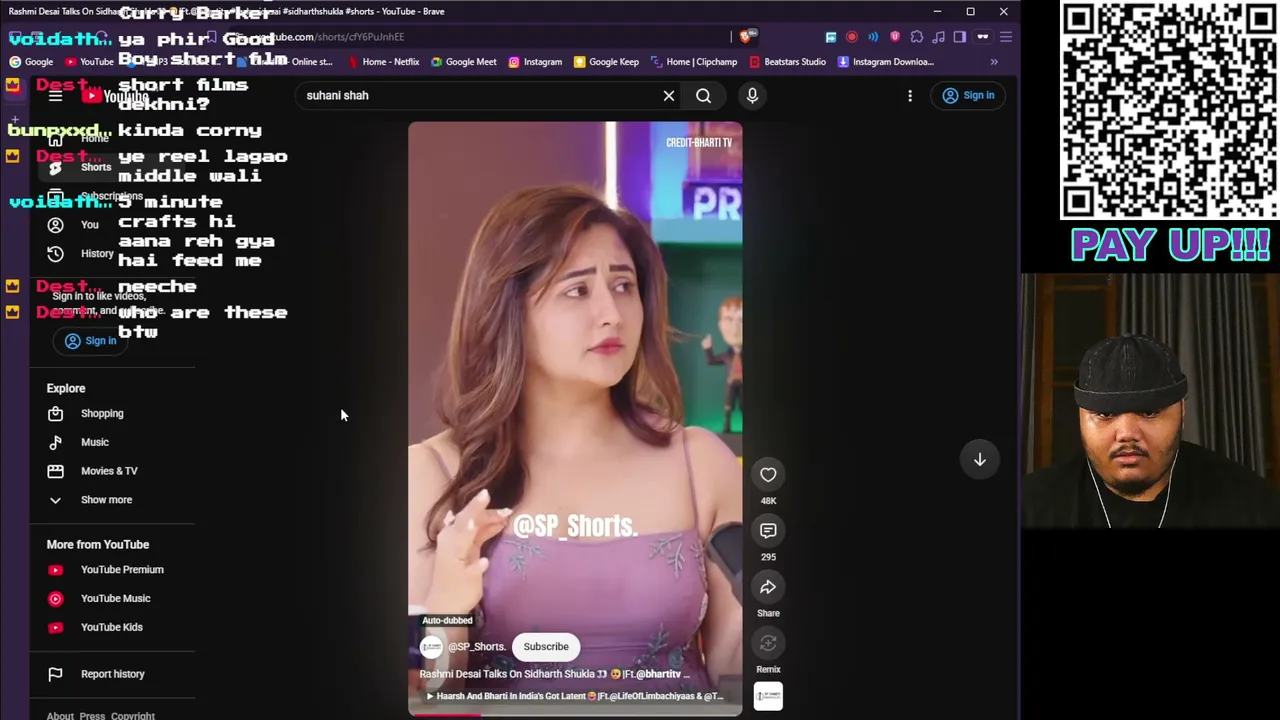Toggle the Brave sidebar panel
Viewport: 1280px width, 720px height.
pyautogui.click(x=960, y=37)
